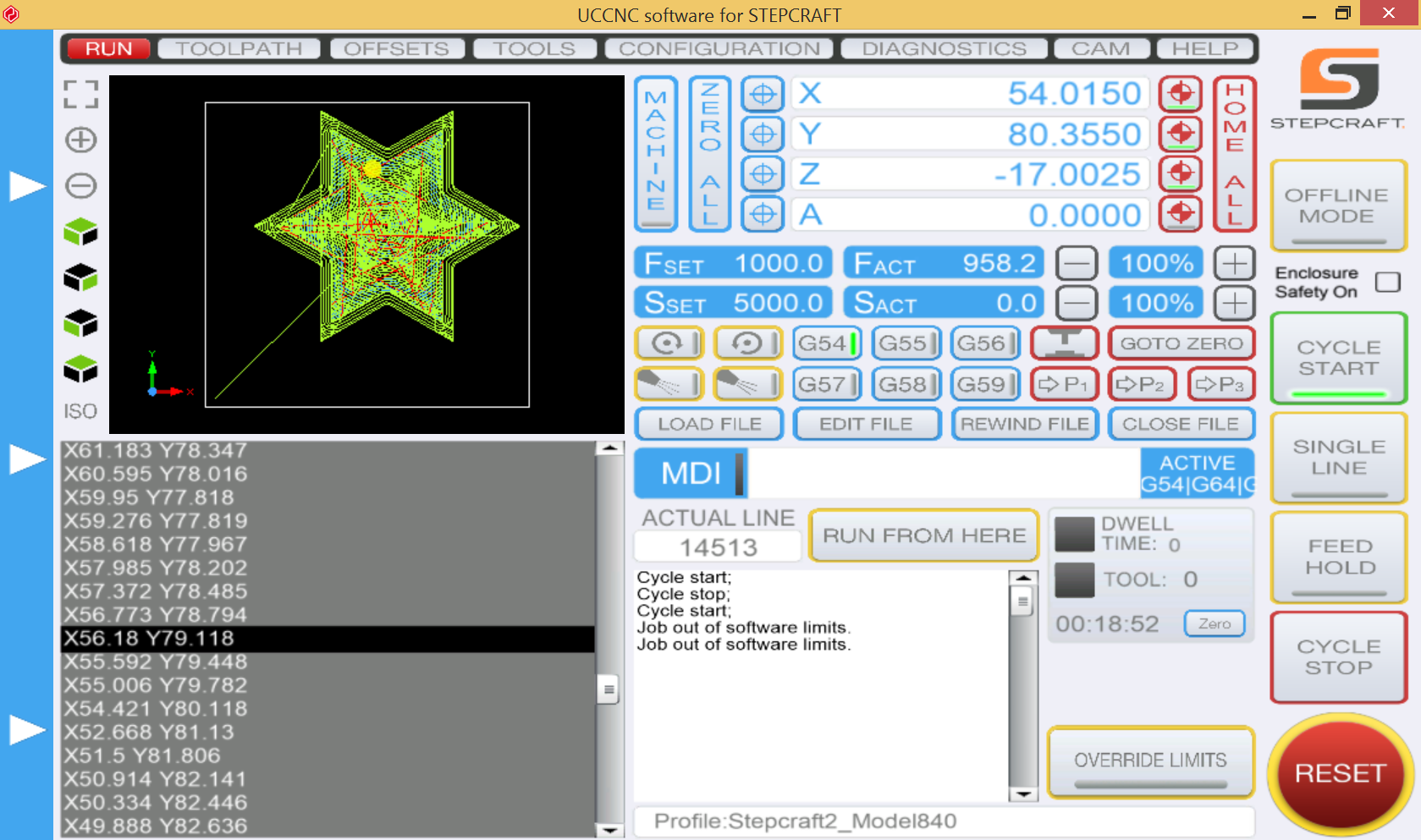Click CYCLE START button
Image resolution: width=1421 pixels, height=840 pixels.
click(1339, 359)
